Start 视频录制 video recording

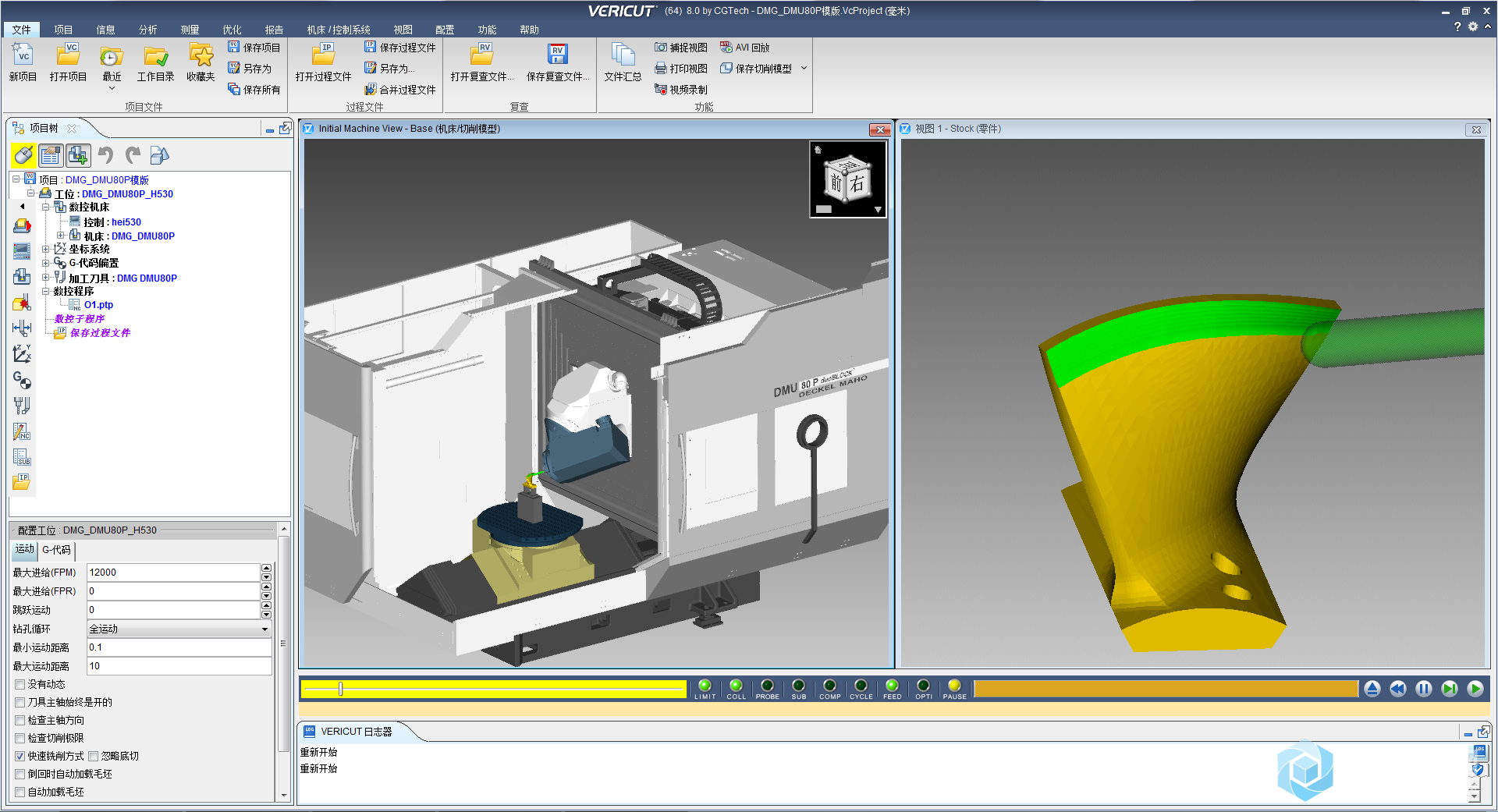(681, 90)
